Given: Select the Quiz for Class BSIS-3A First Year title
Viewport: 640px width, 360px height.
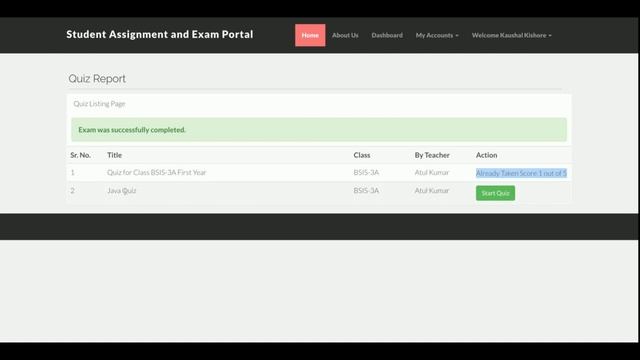Looking at the screenshot, I should click(157, 172).
